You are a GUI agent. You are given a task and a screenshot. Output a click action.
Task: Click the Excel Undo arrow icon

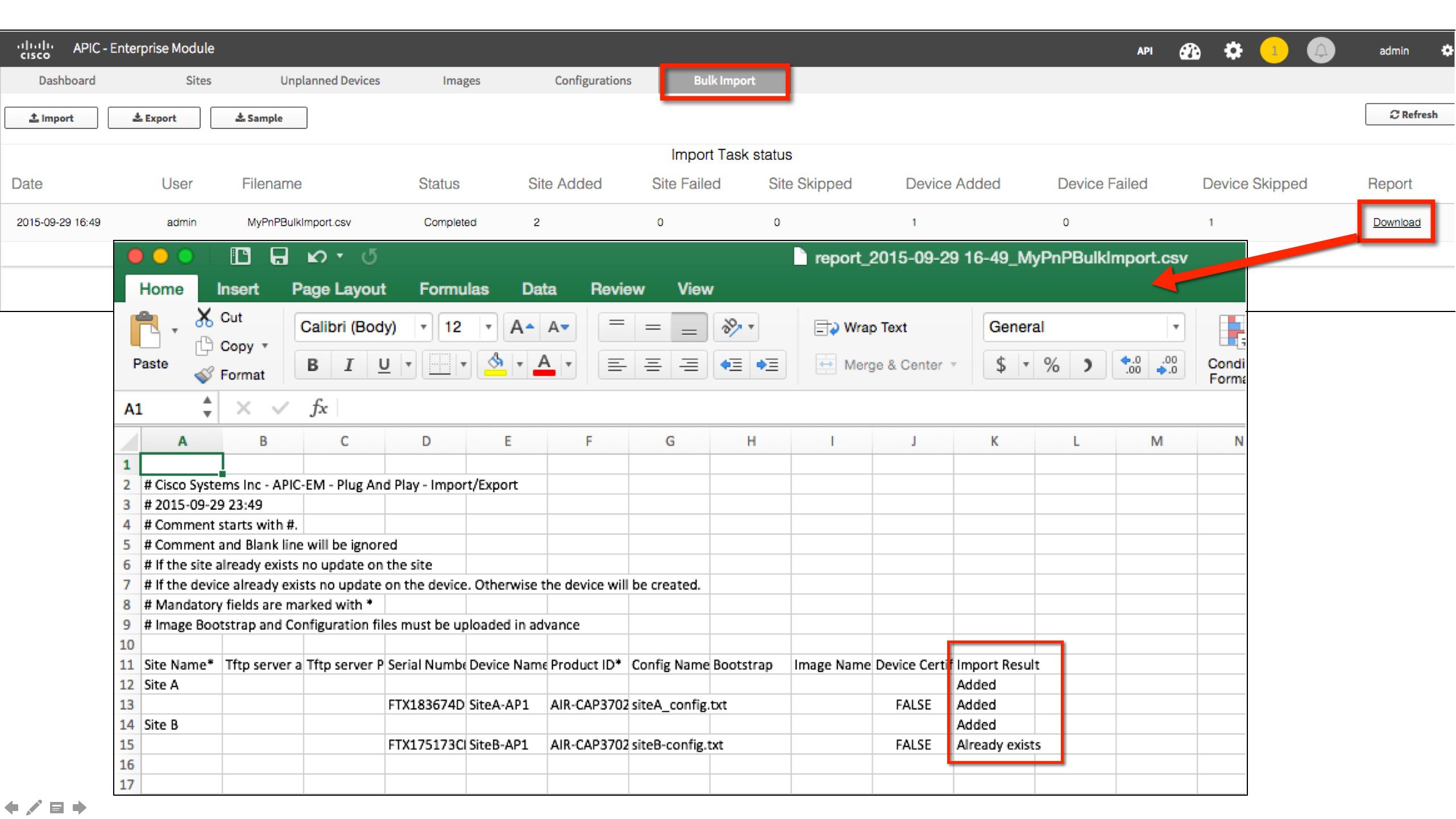point(317,256)
